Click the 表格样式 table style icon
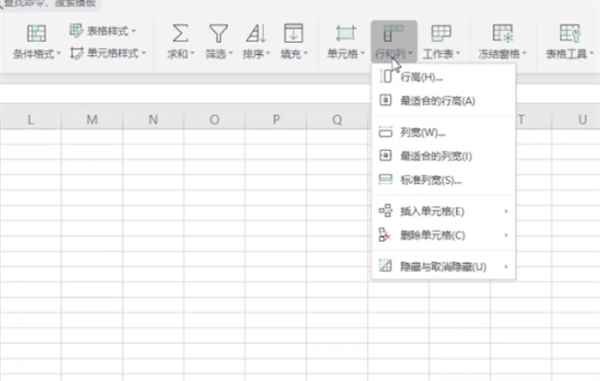 [76, 30]
